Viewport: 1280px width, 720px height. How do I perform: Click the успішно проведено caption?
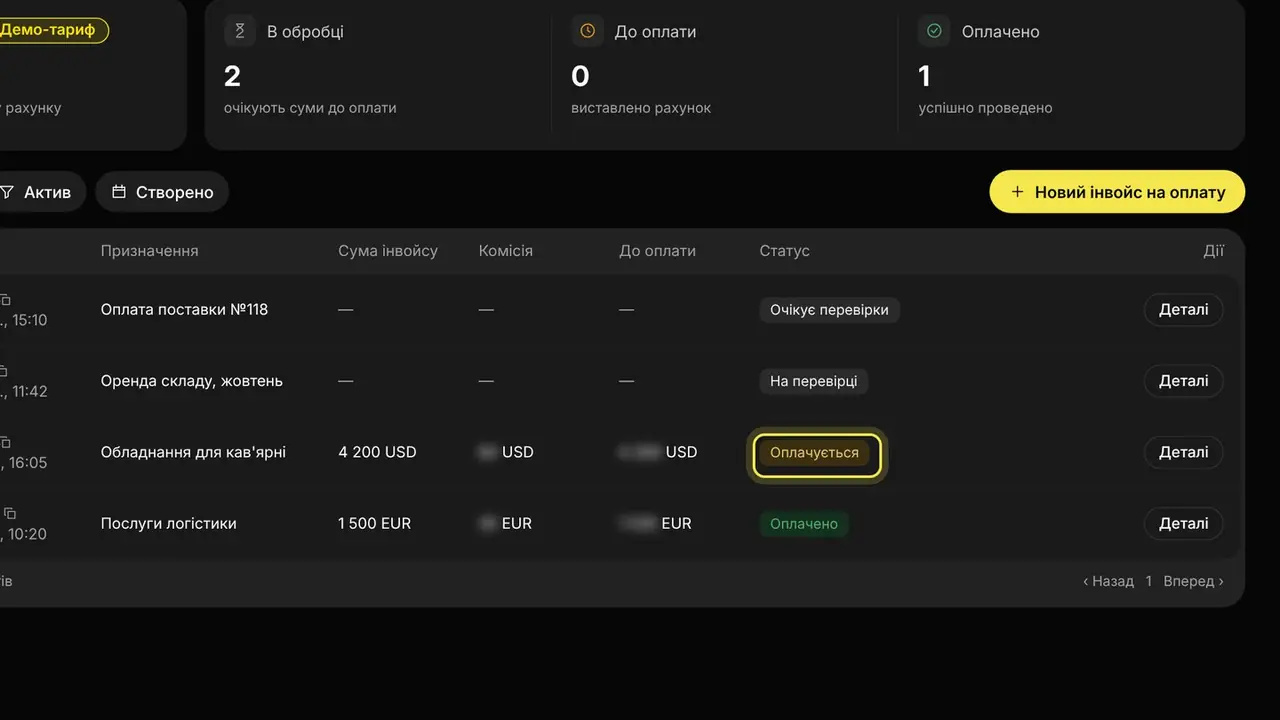click(x=985, y=108)
